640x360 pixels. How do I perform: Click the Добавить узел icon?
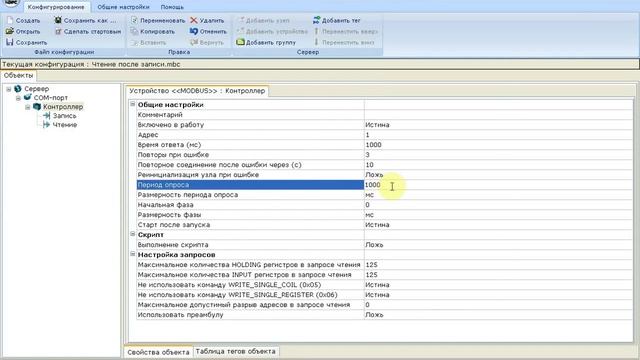coord(240,20)
